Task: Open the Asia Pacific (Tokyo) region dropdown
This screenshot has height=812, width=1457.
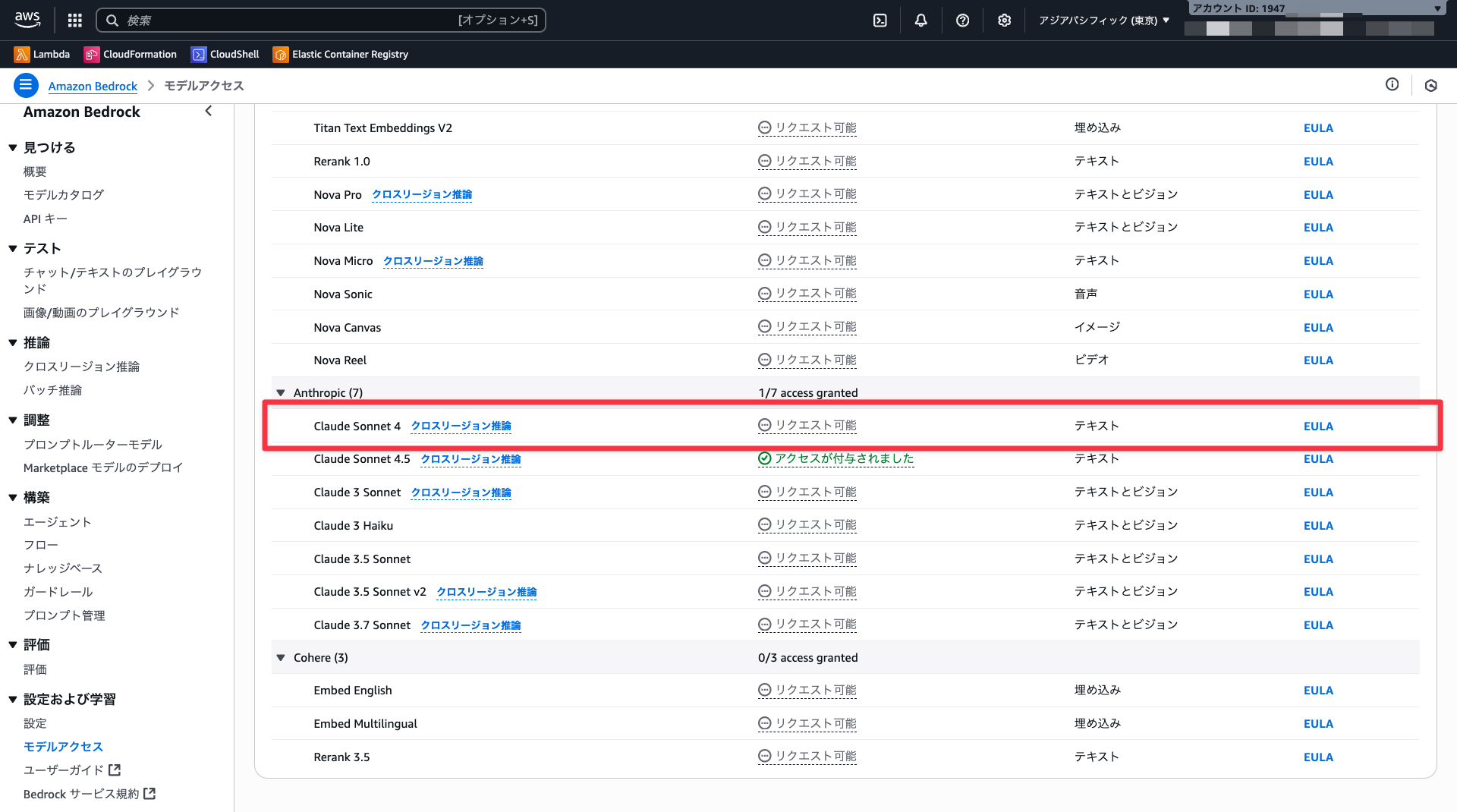Action: click(1103, 20)
